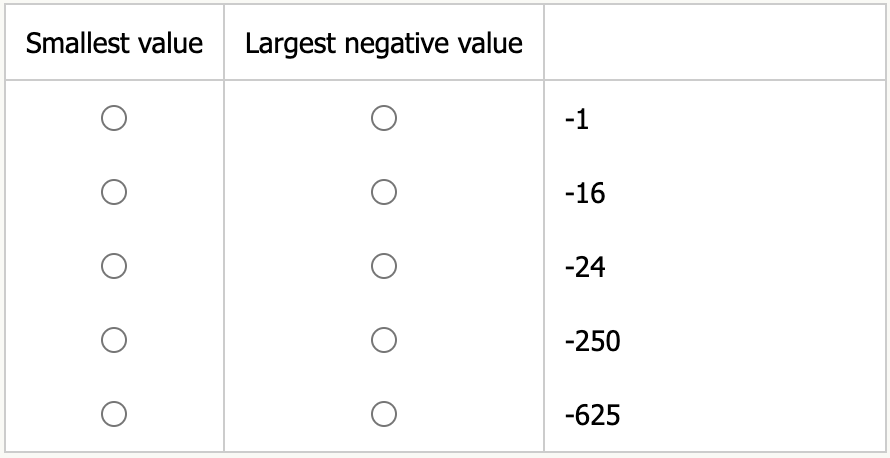
Task: Click the Largest negative value column header
Action: pyautogui.click(x=384, y=44)
